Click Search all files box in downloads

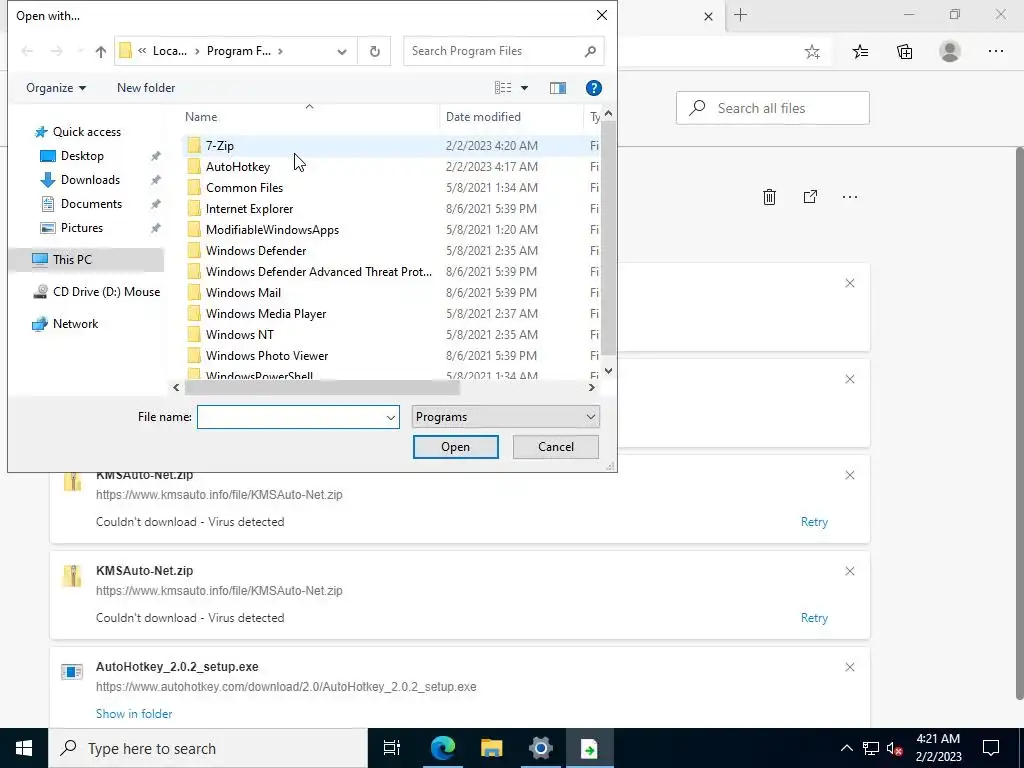(773, 108)
